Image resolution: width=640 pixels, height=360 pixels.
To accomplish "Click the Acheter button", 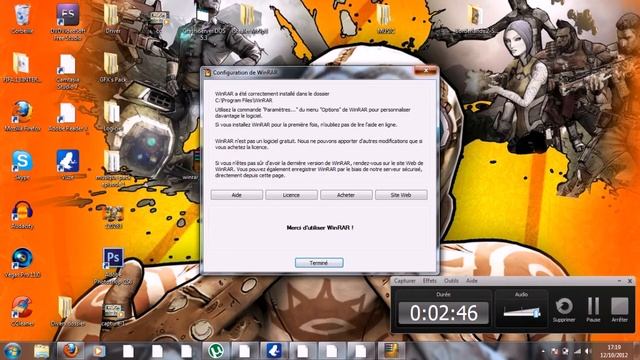I will tap(346, 195).
